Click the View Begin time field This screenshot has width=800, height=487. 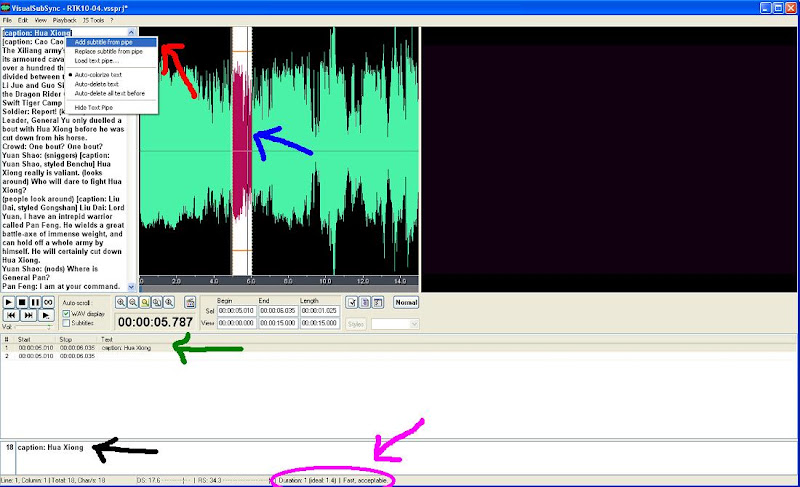click(236, 323)
